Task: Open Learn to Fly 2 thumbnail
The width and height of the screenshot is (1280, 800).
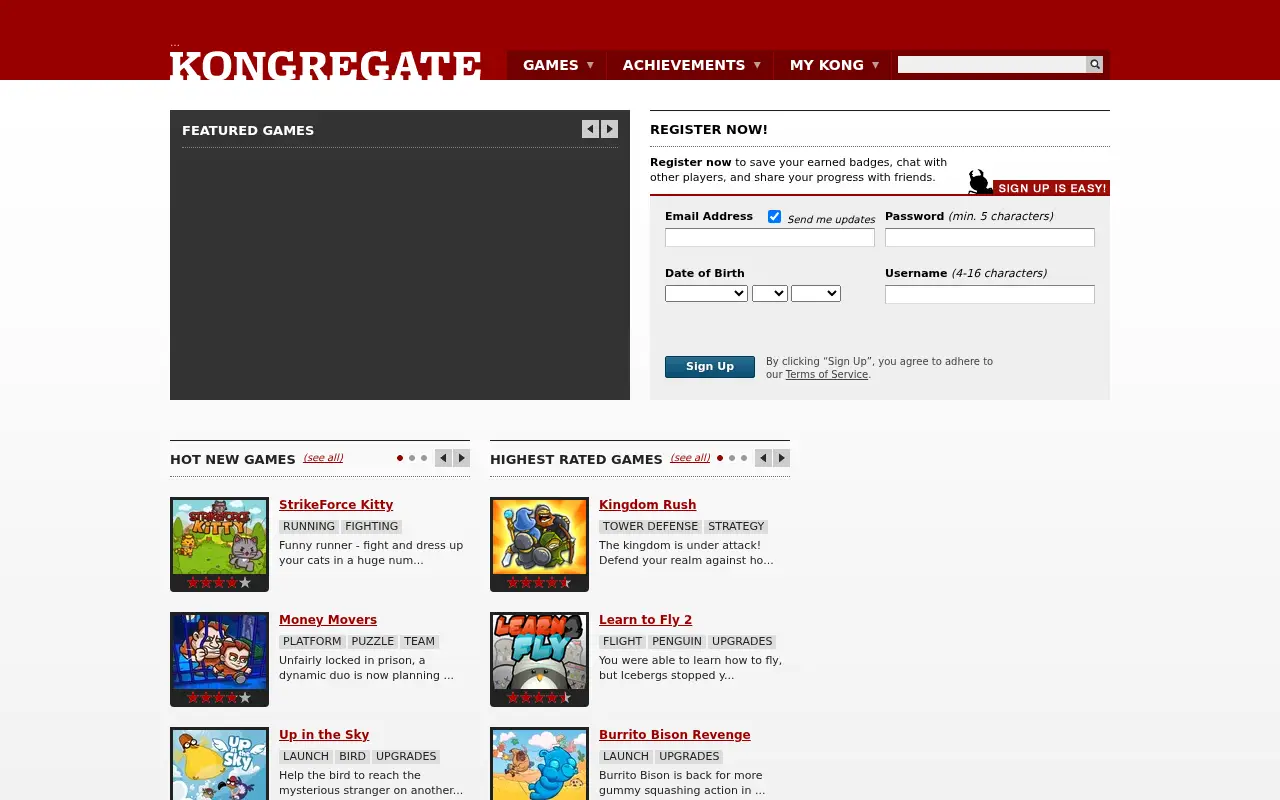Action: [540, 652]
